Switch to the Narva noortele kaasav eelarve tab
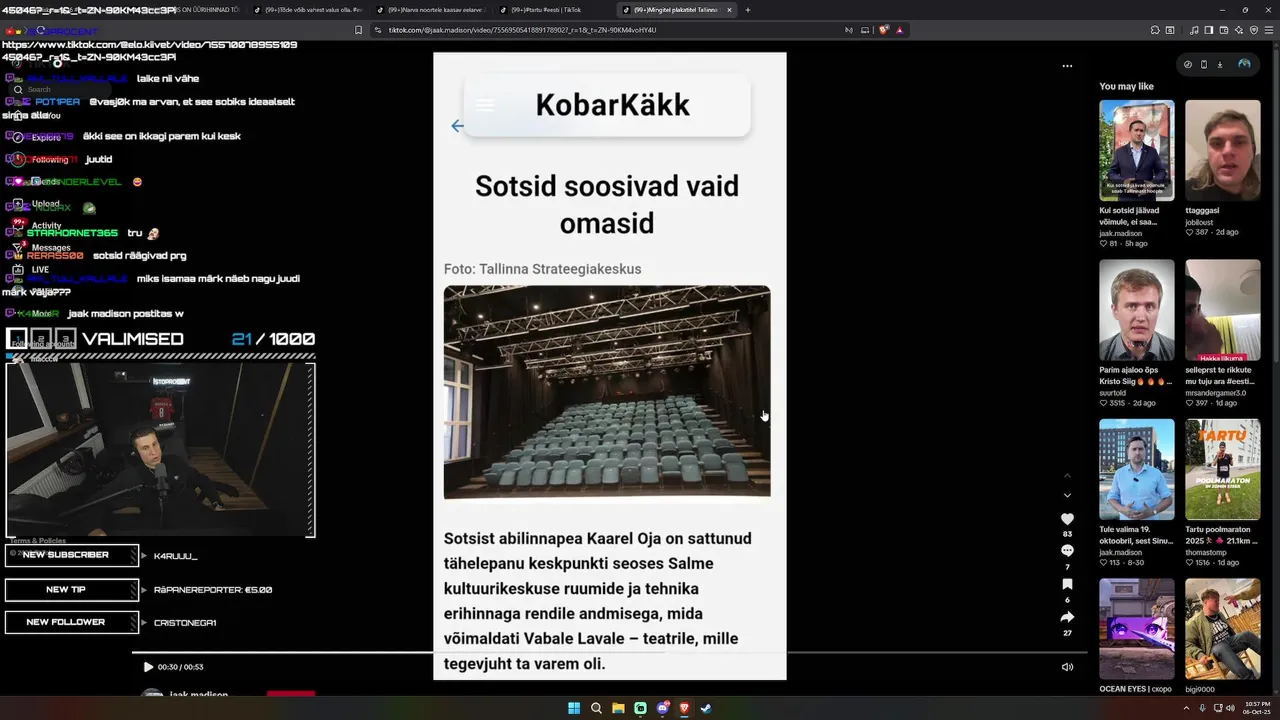Screen dimensions: 1280x720 click(432, 10)
